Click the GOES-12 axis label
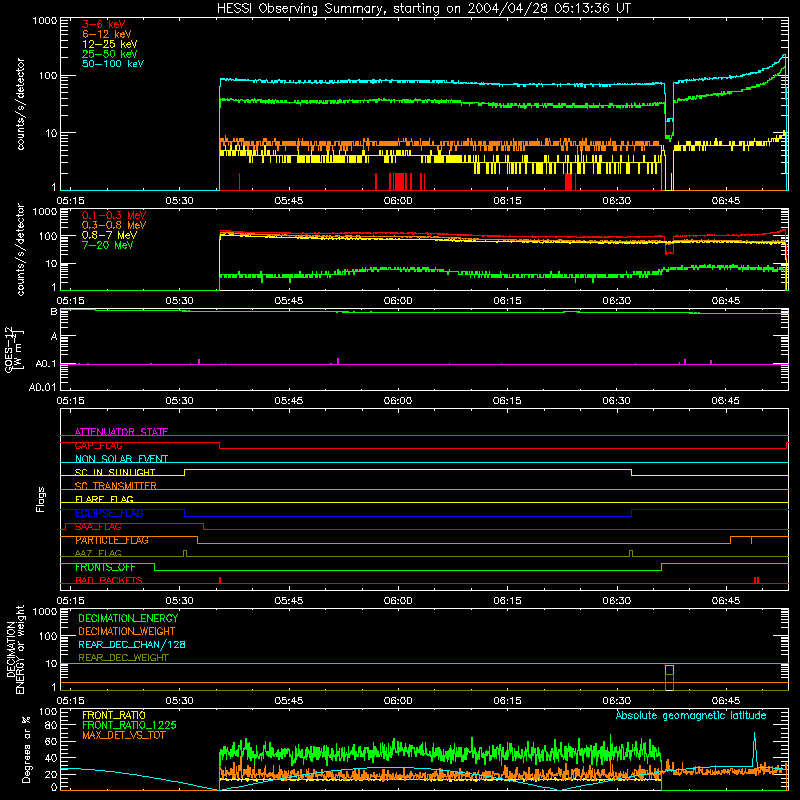The image size is (800, 800). click(10, 349)
